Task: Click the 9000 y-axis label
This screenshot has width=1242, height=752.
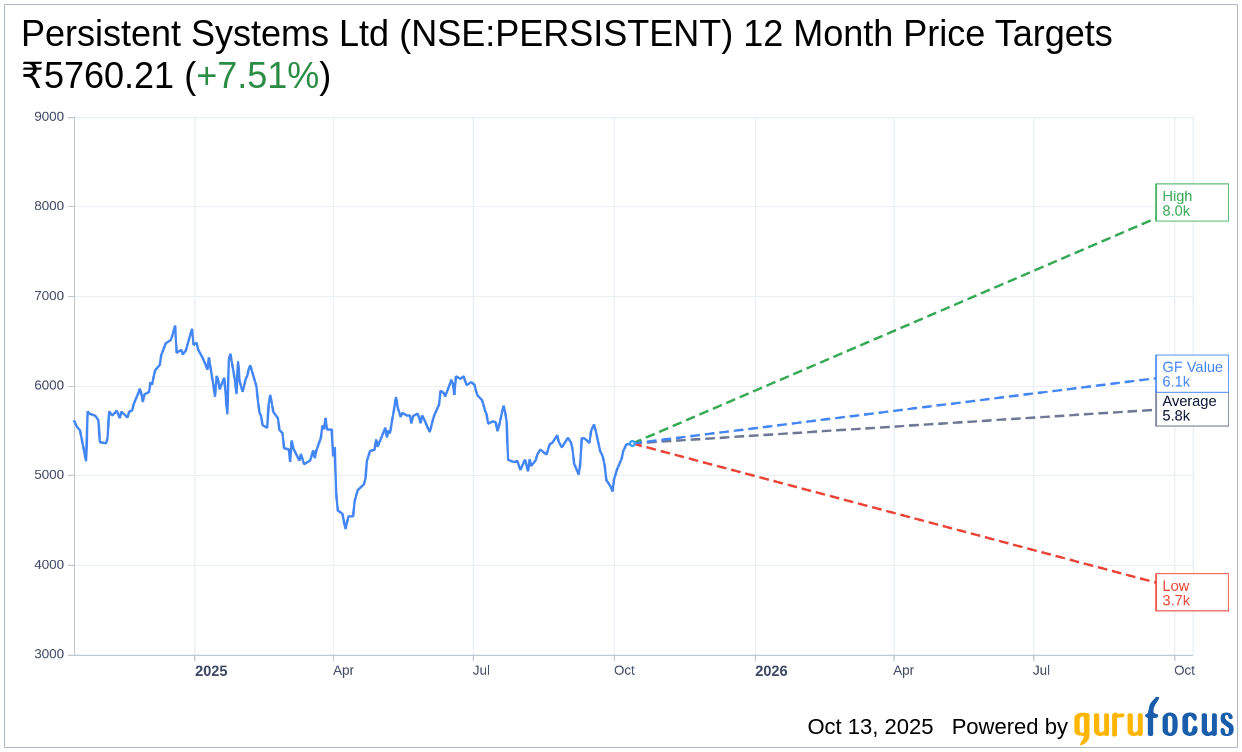Action: coord(49,117)
